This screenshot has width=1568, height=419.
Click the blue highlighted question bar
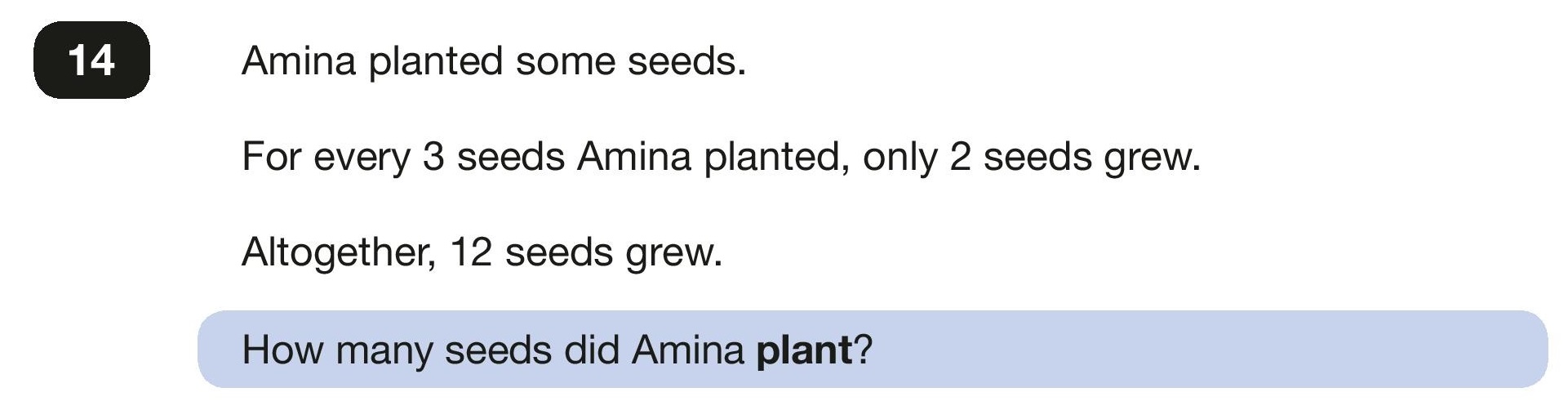873,350
